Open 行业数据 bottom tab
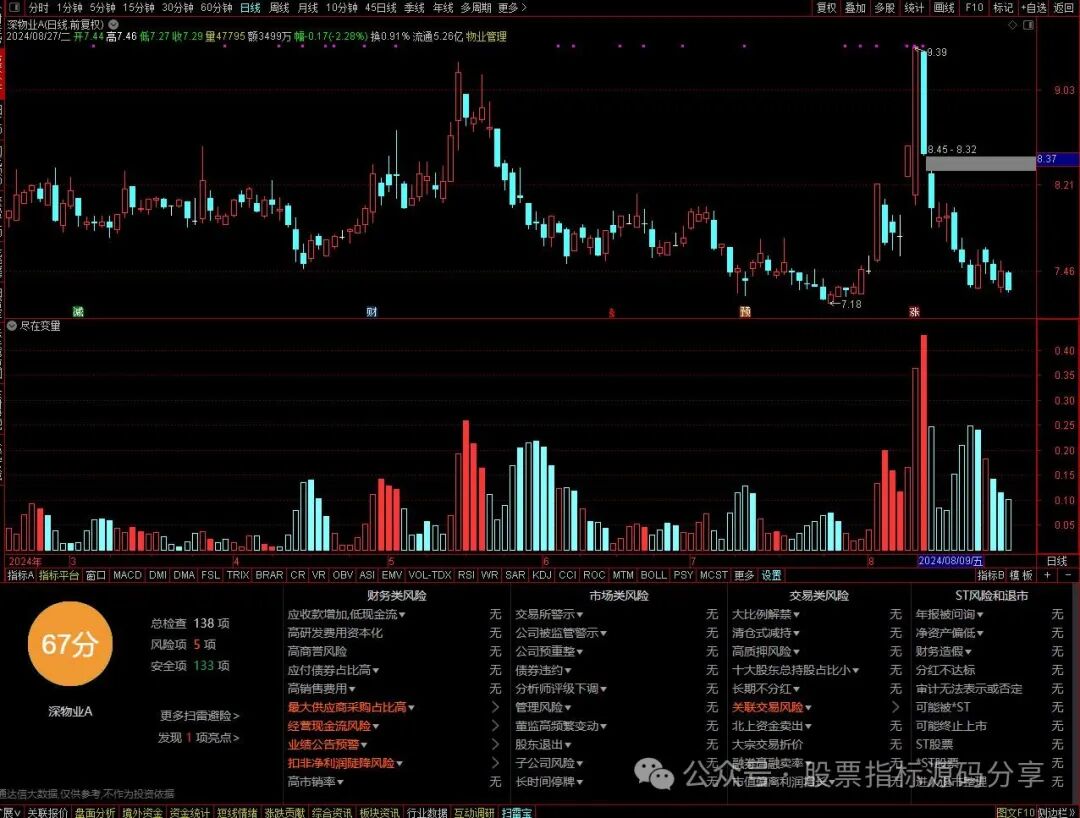Viewport: 1080px width, 818px height. coord(427,812)
